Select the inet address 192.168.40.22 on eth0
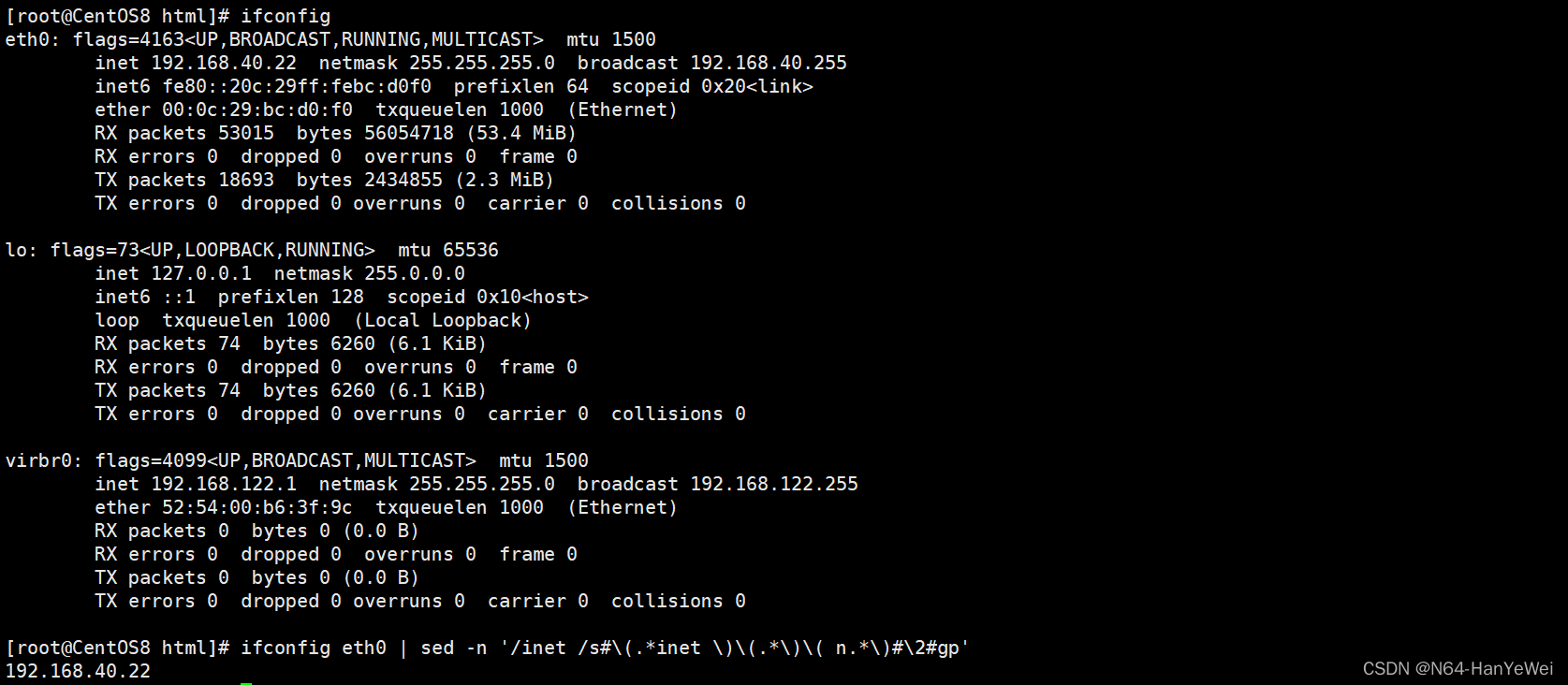The width and height of the screenshot is (1568, 685). (224, 63)
